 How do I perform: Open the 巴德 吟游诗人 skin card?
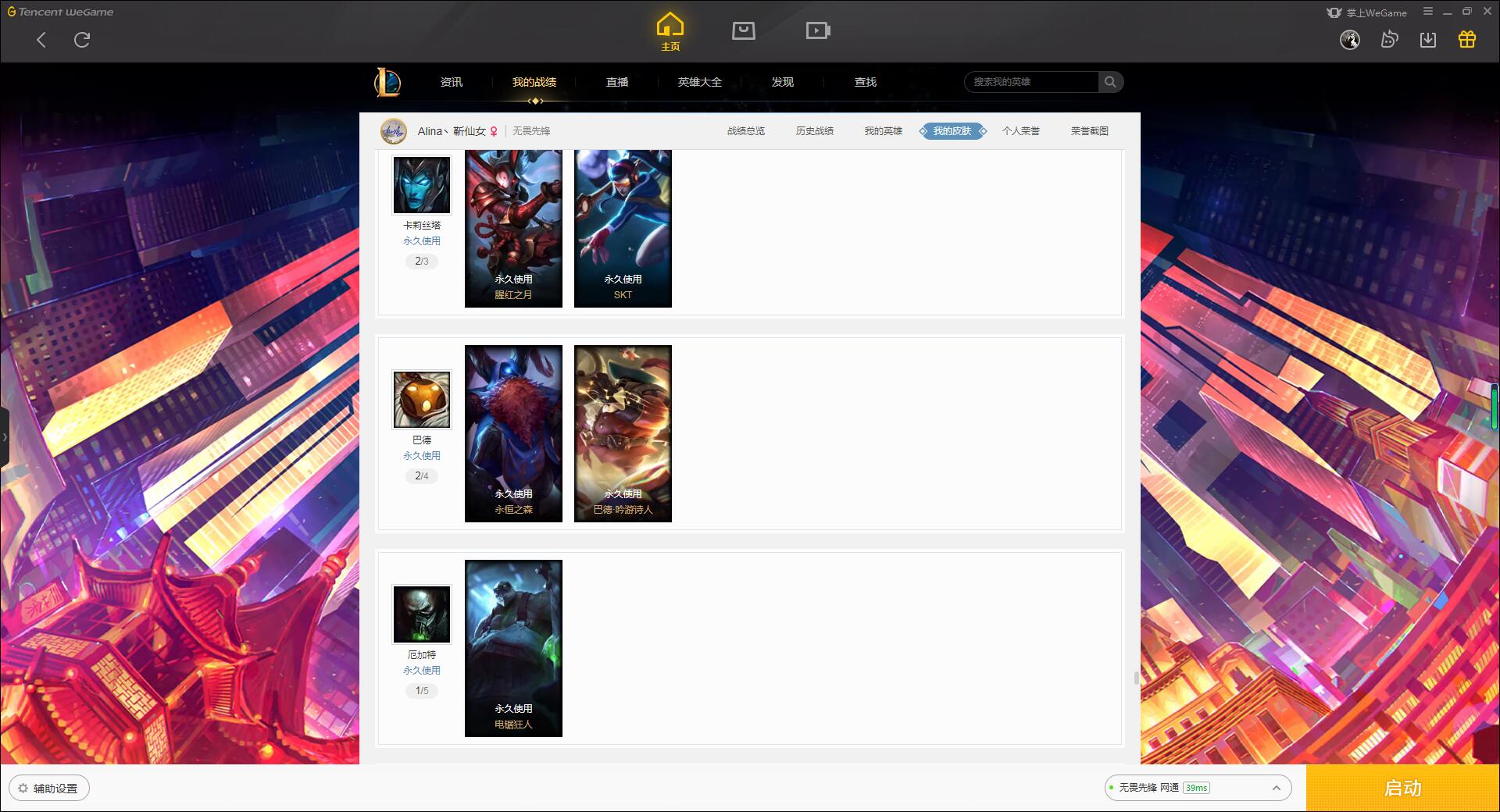[623, 433]
